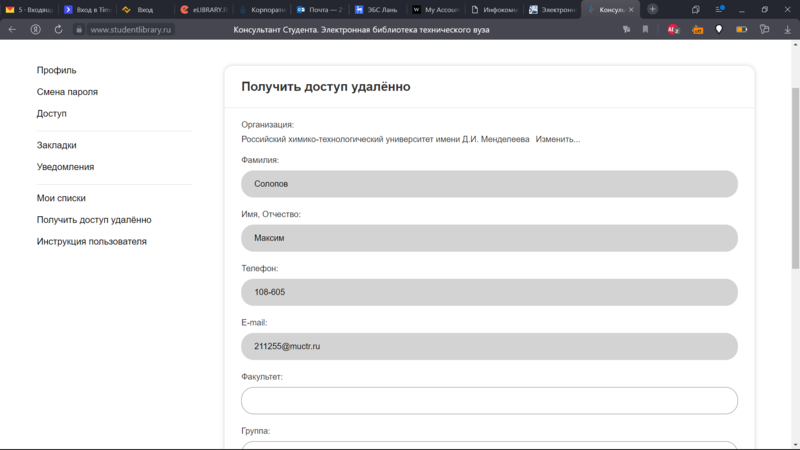Screen dimensions: 800x450
Task: Bookmark this page using the bookmark icon
Action: click(645, 30)
